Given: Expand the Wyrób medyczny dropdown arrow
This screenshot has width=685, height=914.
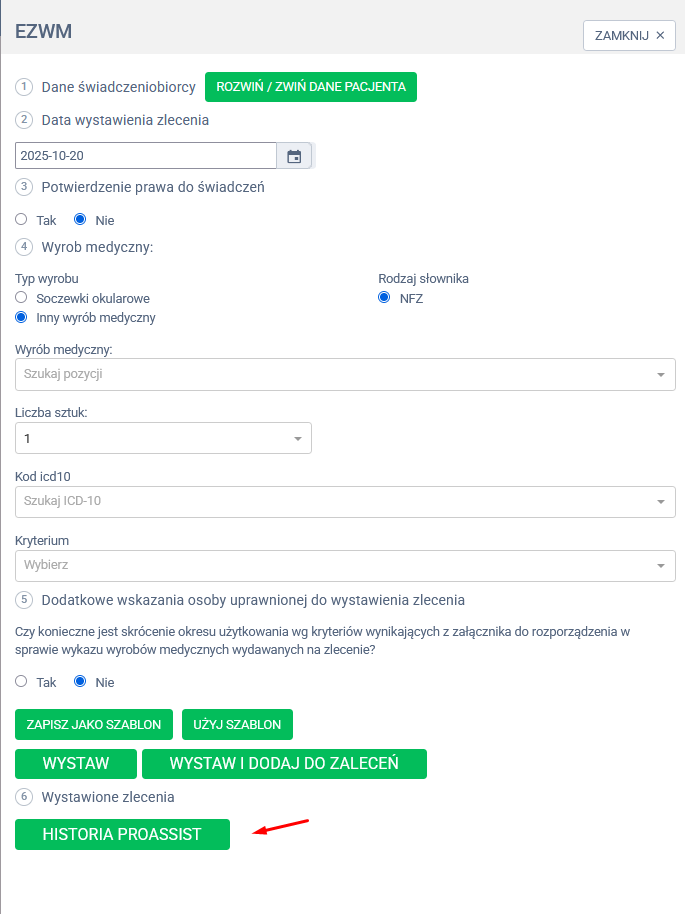Looking at the screenshot, I should [660, 375].
